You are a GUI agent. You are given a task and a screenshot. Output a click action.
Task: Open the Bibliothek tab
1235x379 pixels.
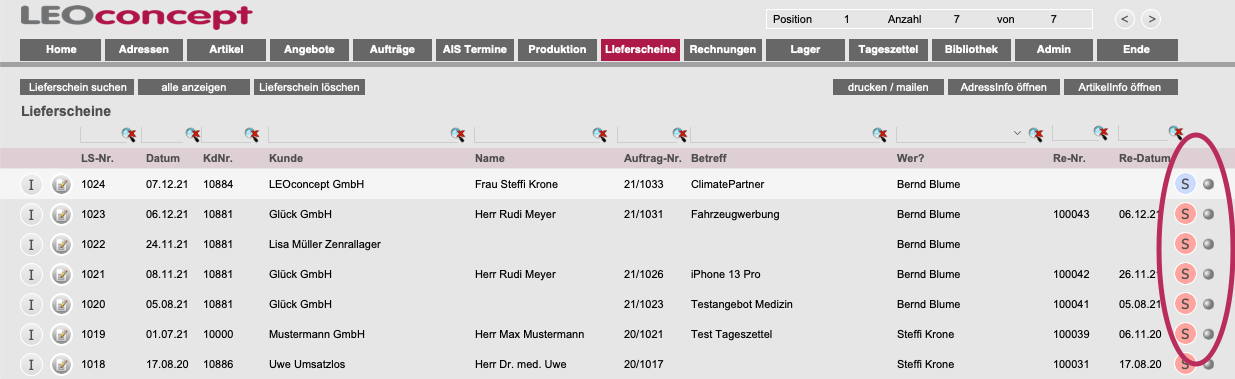pos(972,49)
